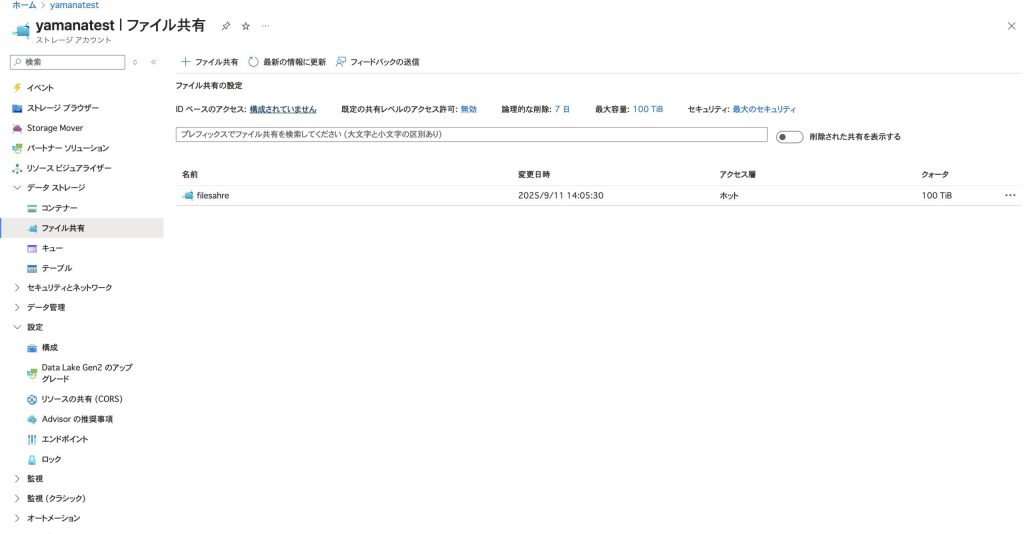Screen dimensions: 1024x534
Task: Expand the セキュリティとネットワーク section
Action: point(17,287)
